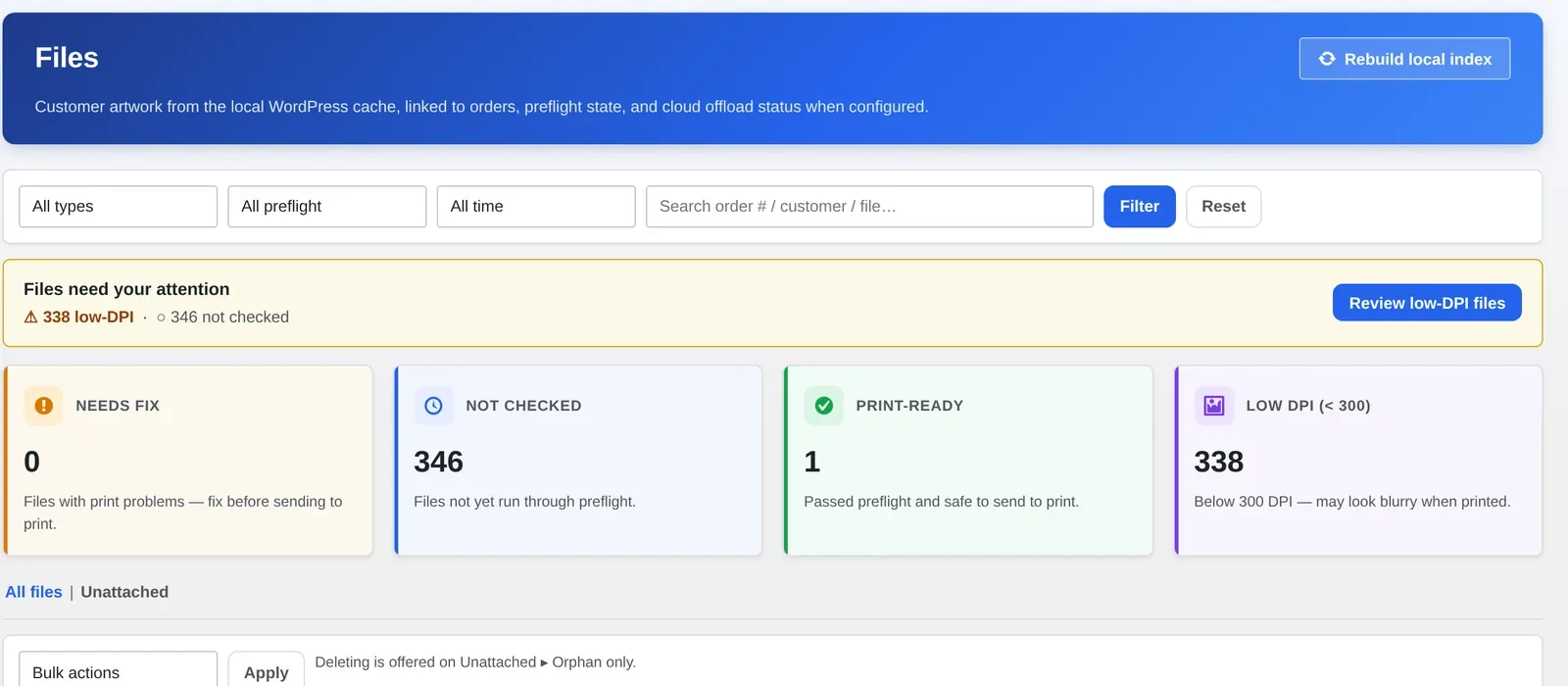Image resolution: width=1568 pixels, height=686 pixels.
Task: Open the Print-Ready summary card
Action: [968, 461]
